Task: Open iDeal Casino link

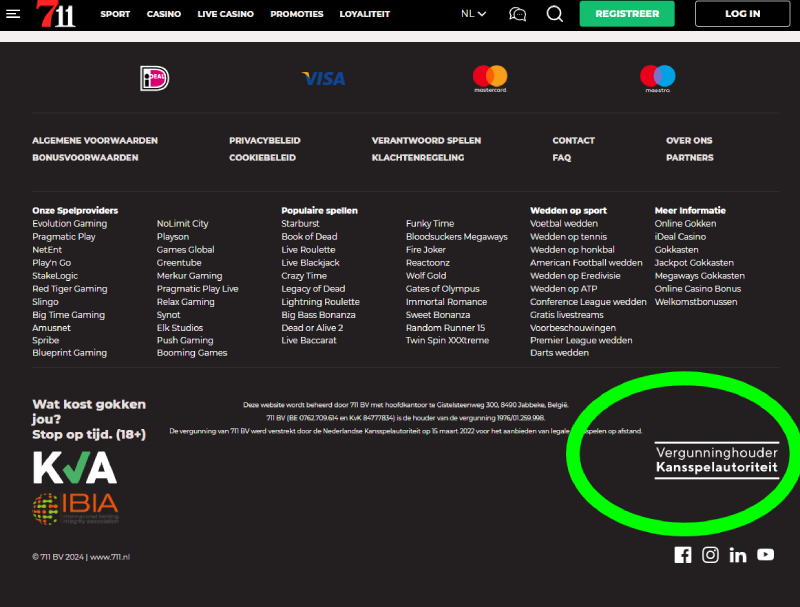Action: (680, 237)
